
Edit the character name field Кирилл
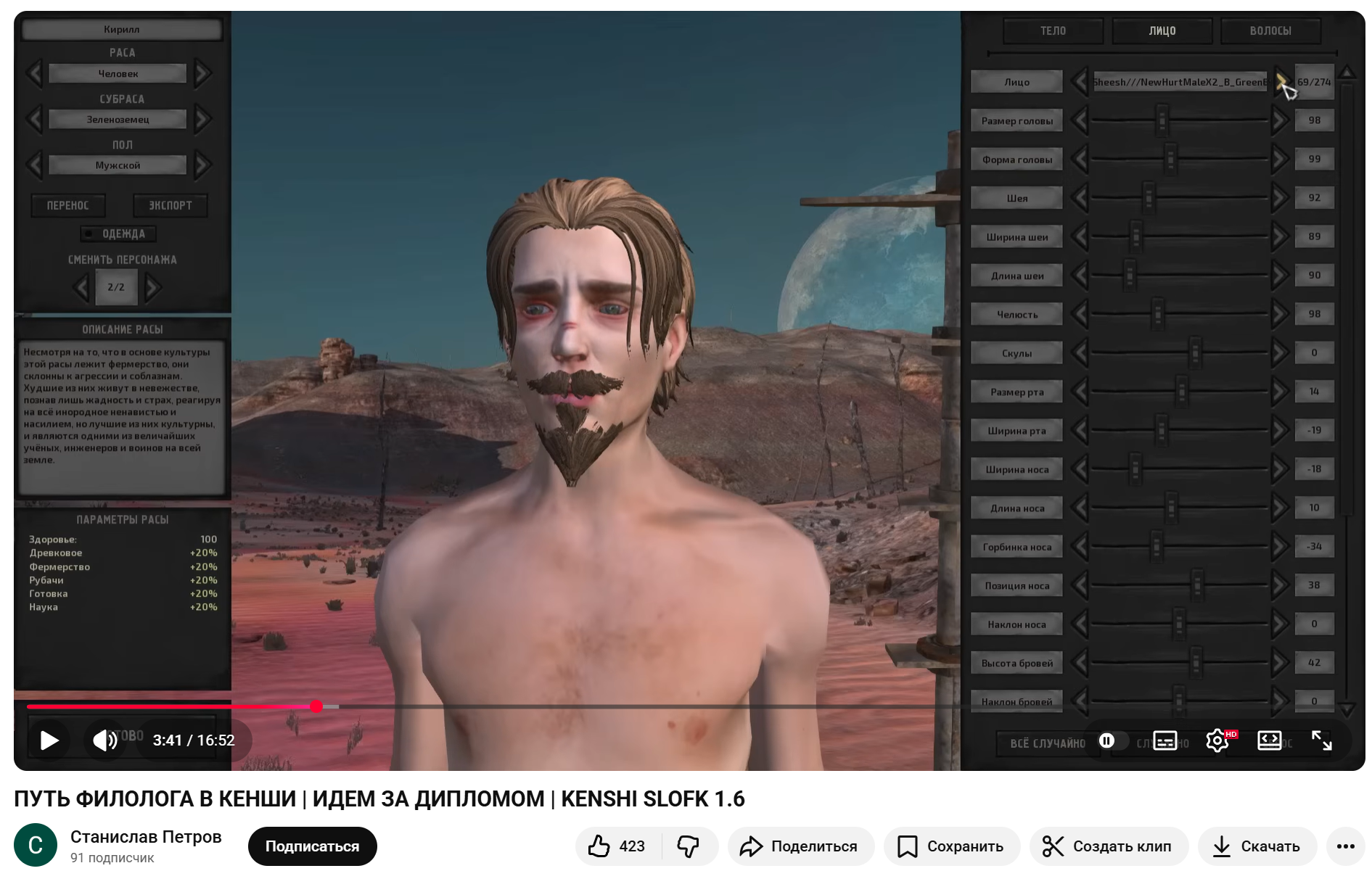tap(122, 29)
